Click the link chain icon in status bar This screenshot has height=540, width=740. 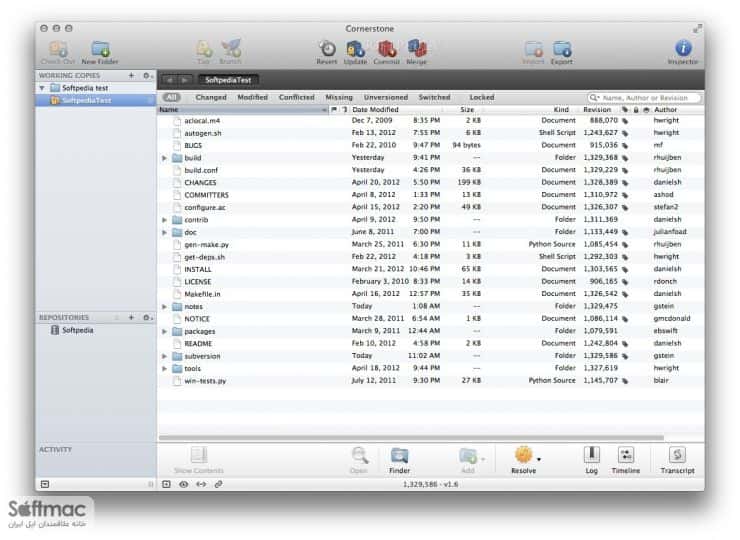point(219,484)
